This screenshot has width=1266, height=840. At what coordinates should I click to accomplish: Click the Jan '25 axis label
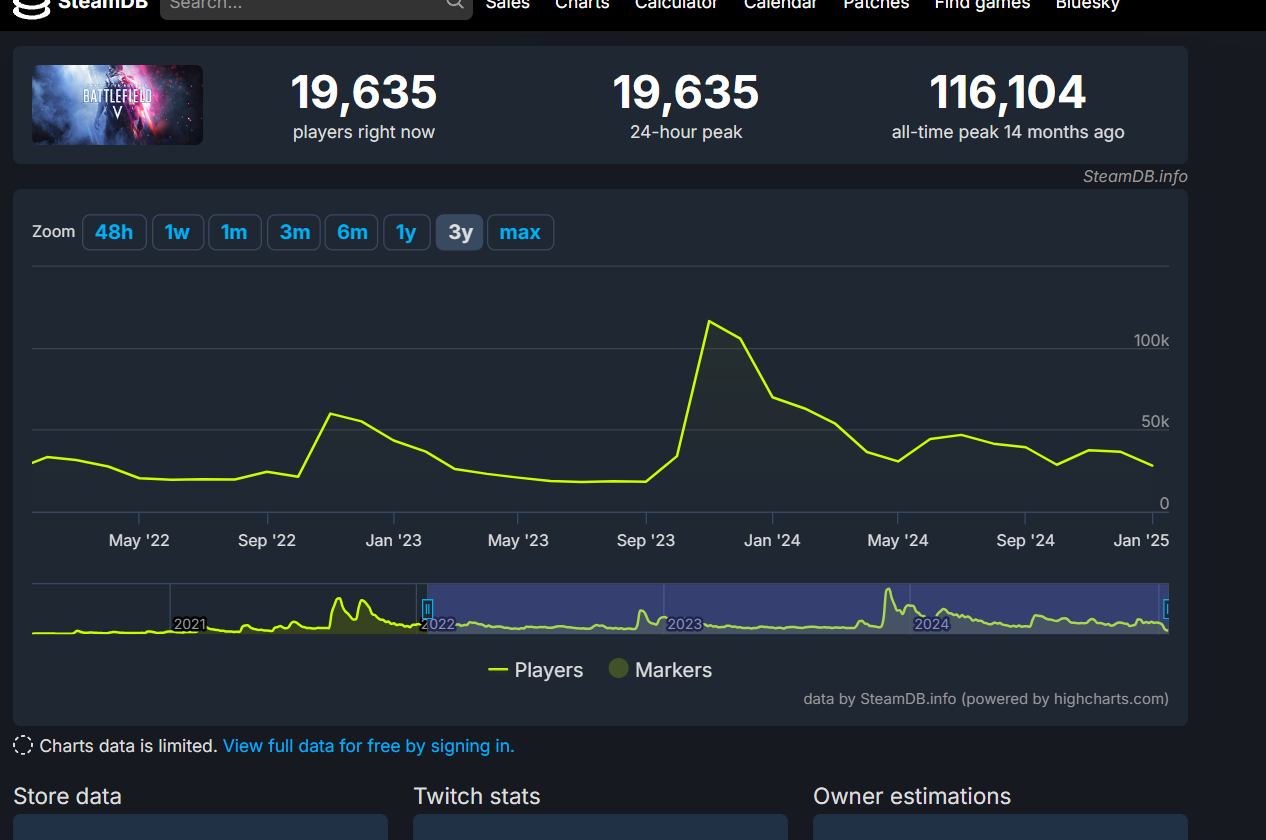1141,541
